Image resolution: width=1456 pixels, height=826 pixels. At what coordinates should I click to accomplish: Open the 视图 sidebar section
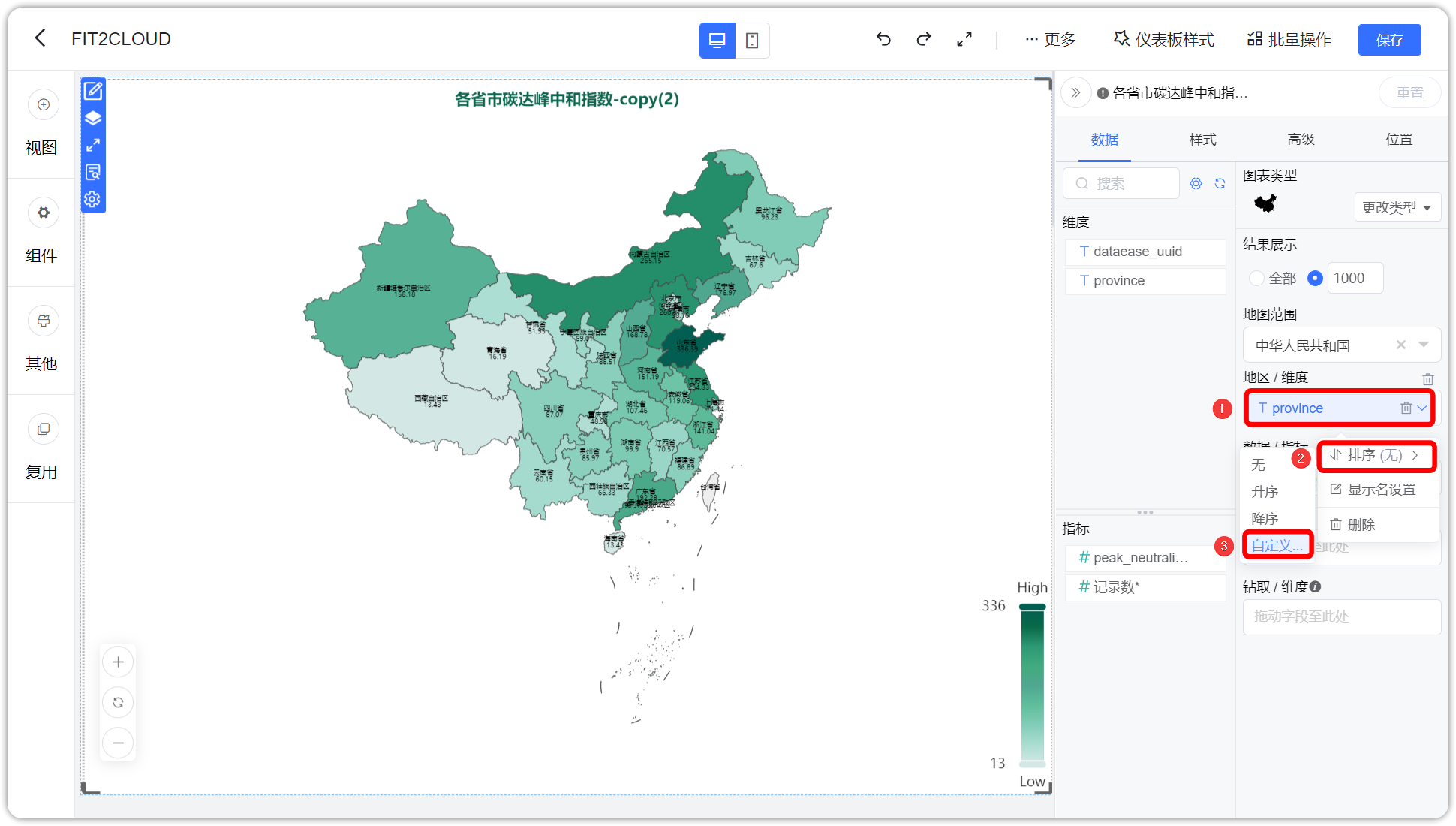pos(42,124)
